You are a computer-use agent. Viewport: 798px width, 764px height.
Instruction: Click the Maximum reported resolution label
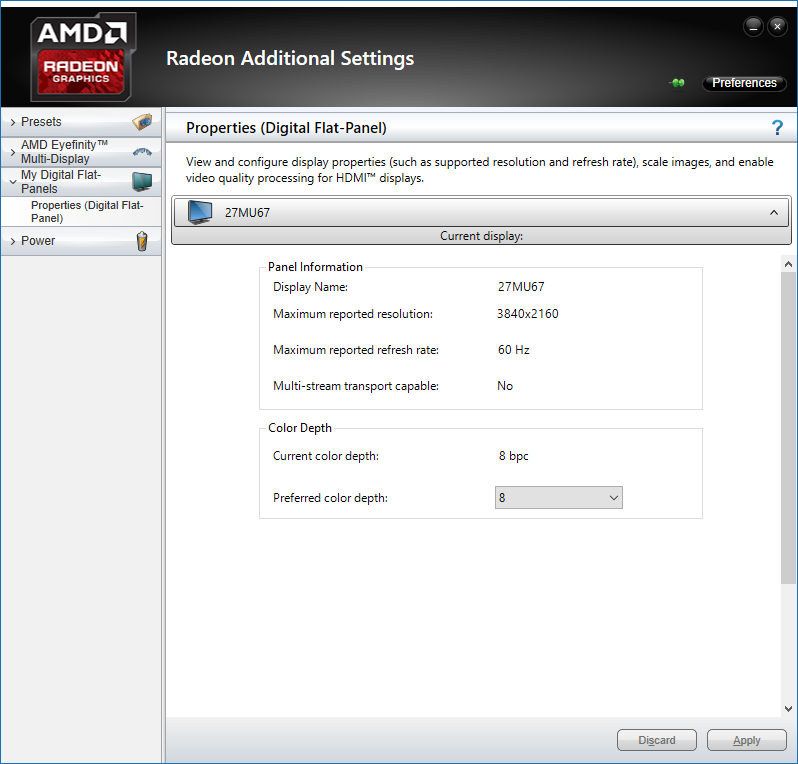tap(353, 314)
